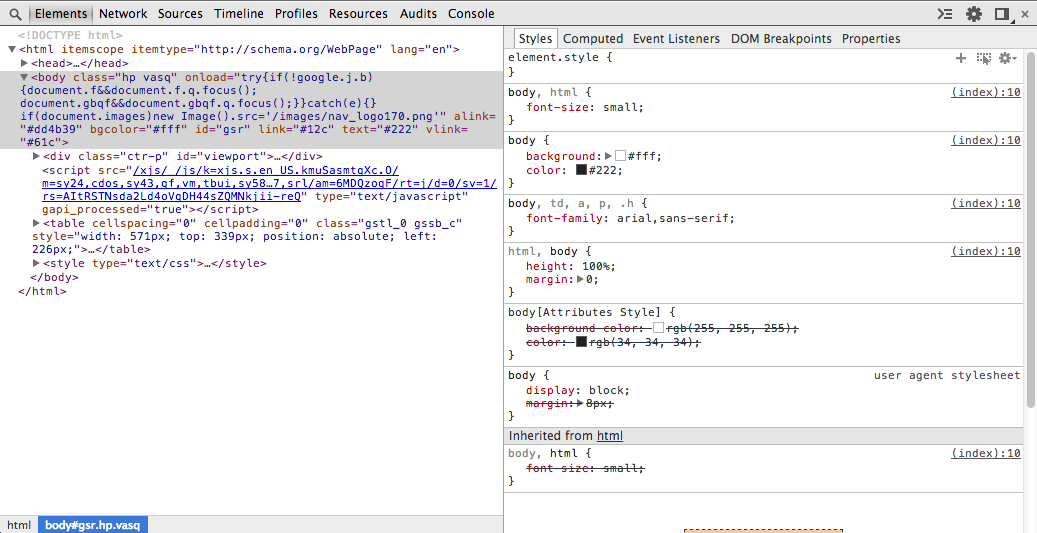The height and width of the screenshot is (533, 1037).
Task: Click the body, td, a, p, .h selector
Action: click(x=570, y=203)
